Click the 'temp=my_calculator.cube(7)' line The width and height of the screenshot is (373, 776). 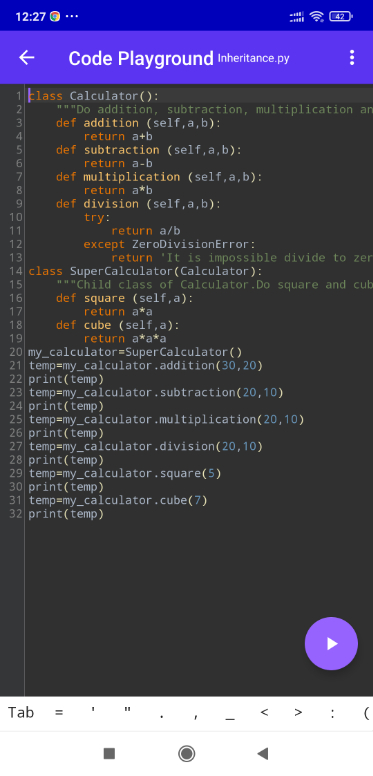tap(118, 500)
